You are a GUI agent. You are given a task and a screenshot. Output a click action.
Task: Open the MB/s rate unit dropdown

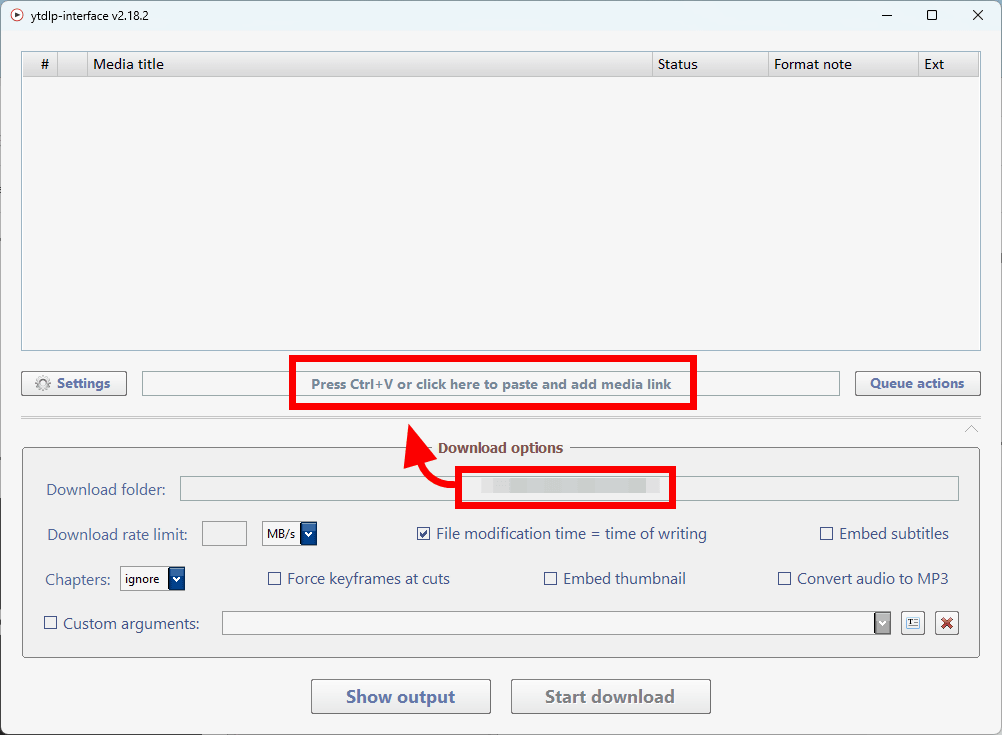pyautogui.click(x=309, y=534)
